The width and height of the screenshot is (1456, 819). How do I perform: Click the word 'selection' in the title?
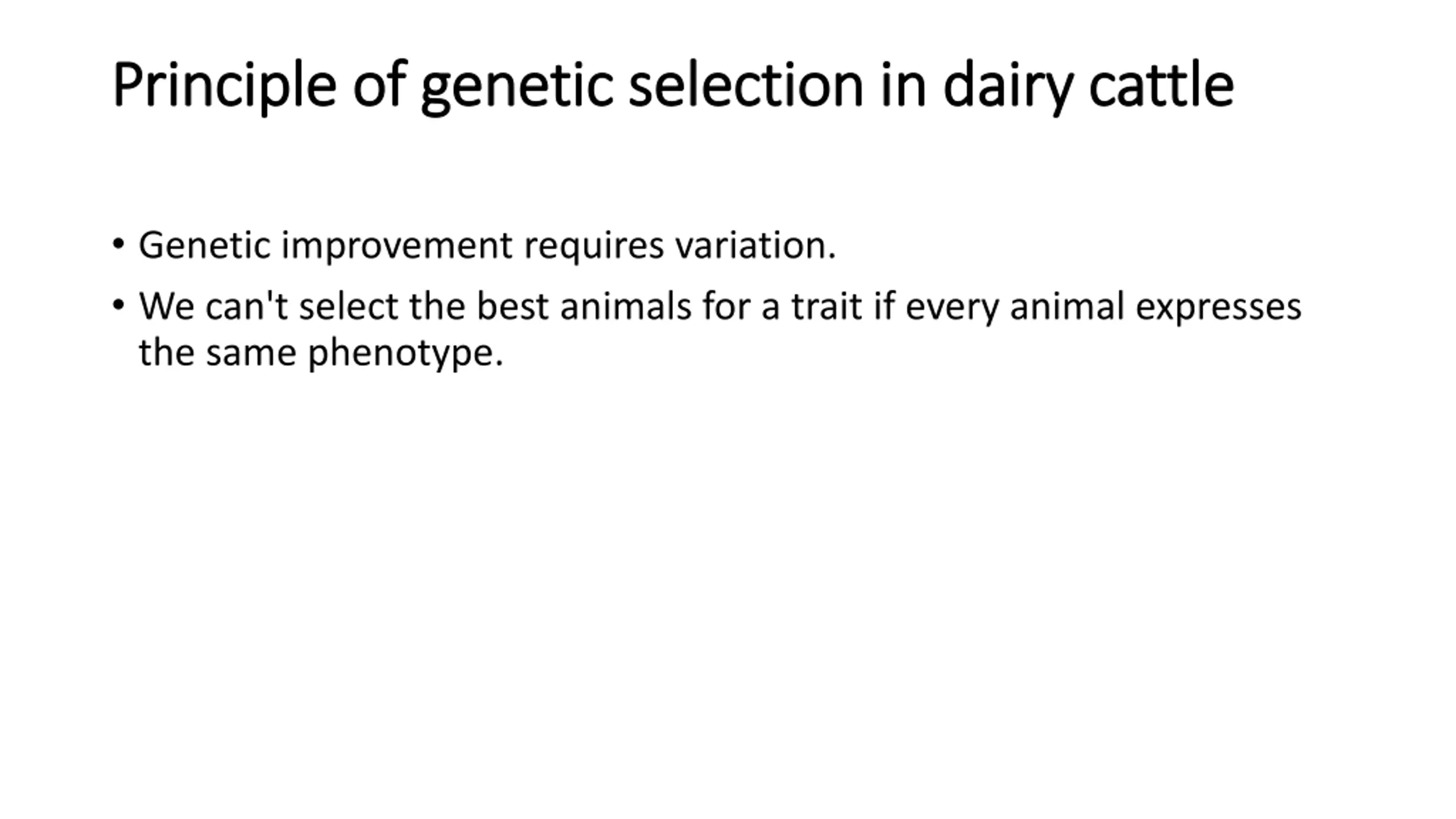point(746,84)
